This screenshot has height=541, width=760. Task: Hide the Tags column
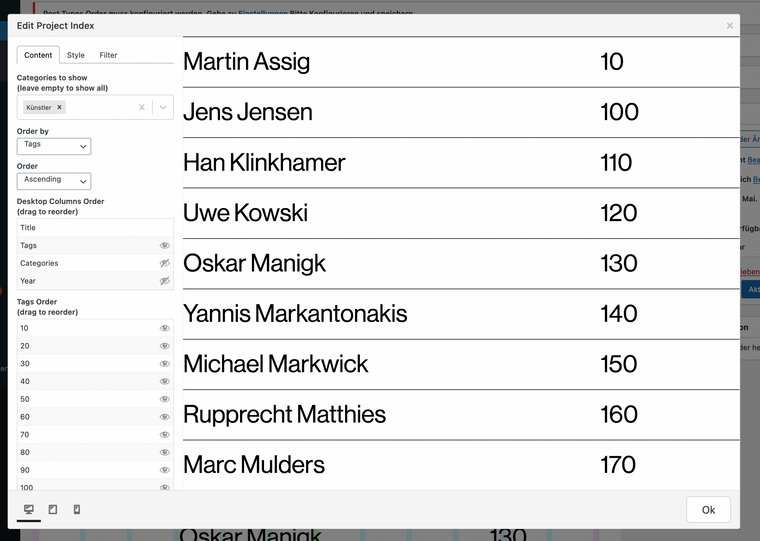165,246
